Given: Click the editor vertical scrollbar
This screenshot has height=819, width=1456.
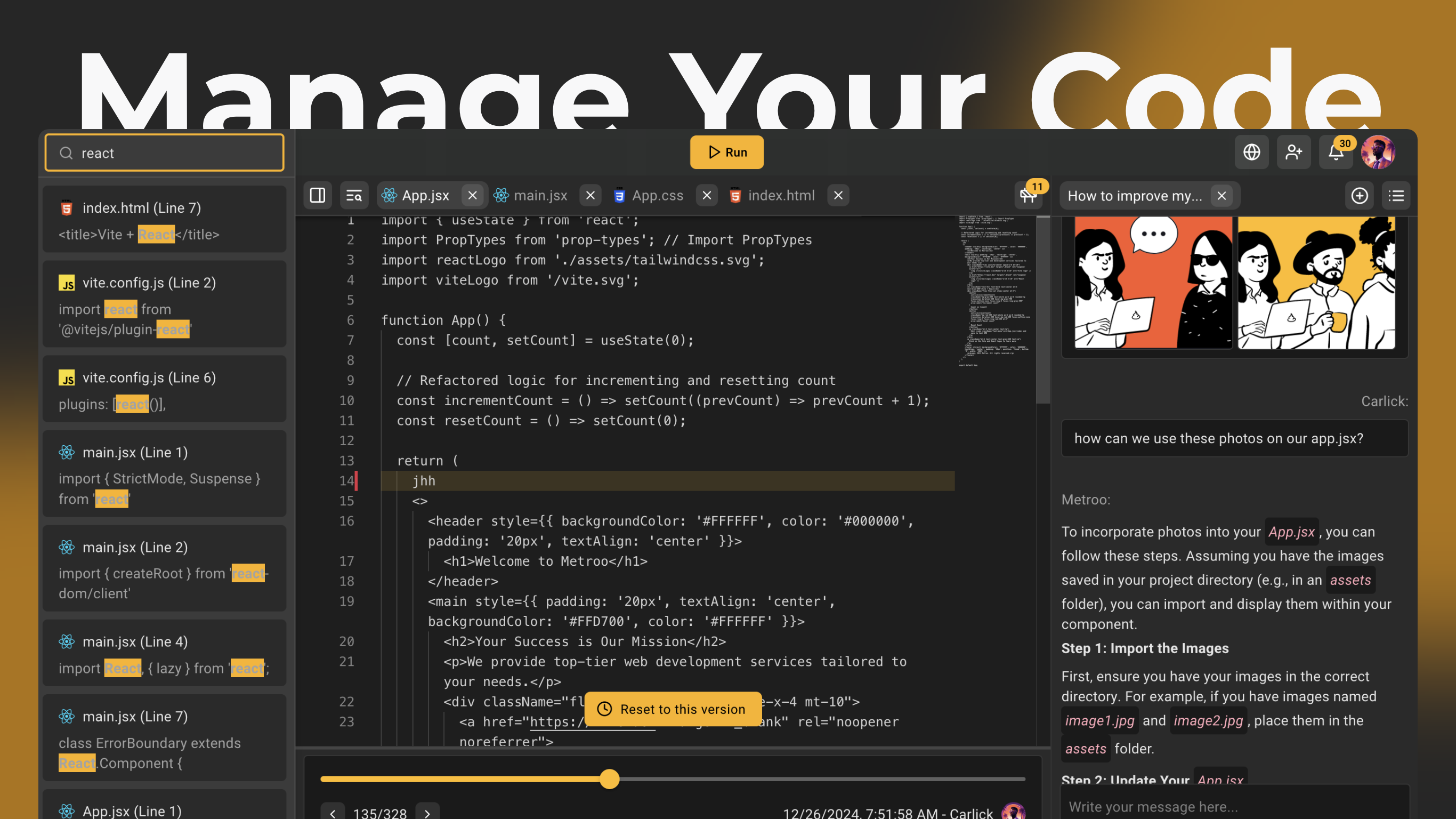Looking at the screenshot, I should (1044, 311).
